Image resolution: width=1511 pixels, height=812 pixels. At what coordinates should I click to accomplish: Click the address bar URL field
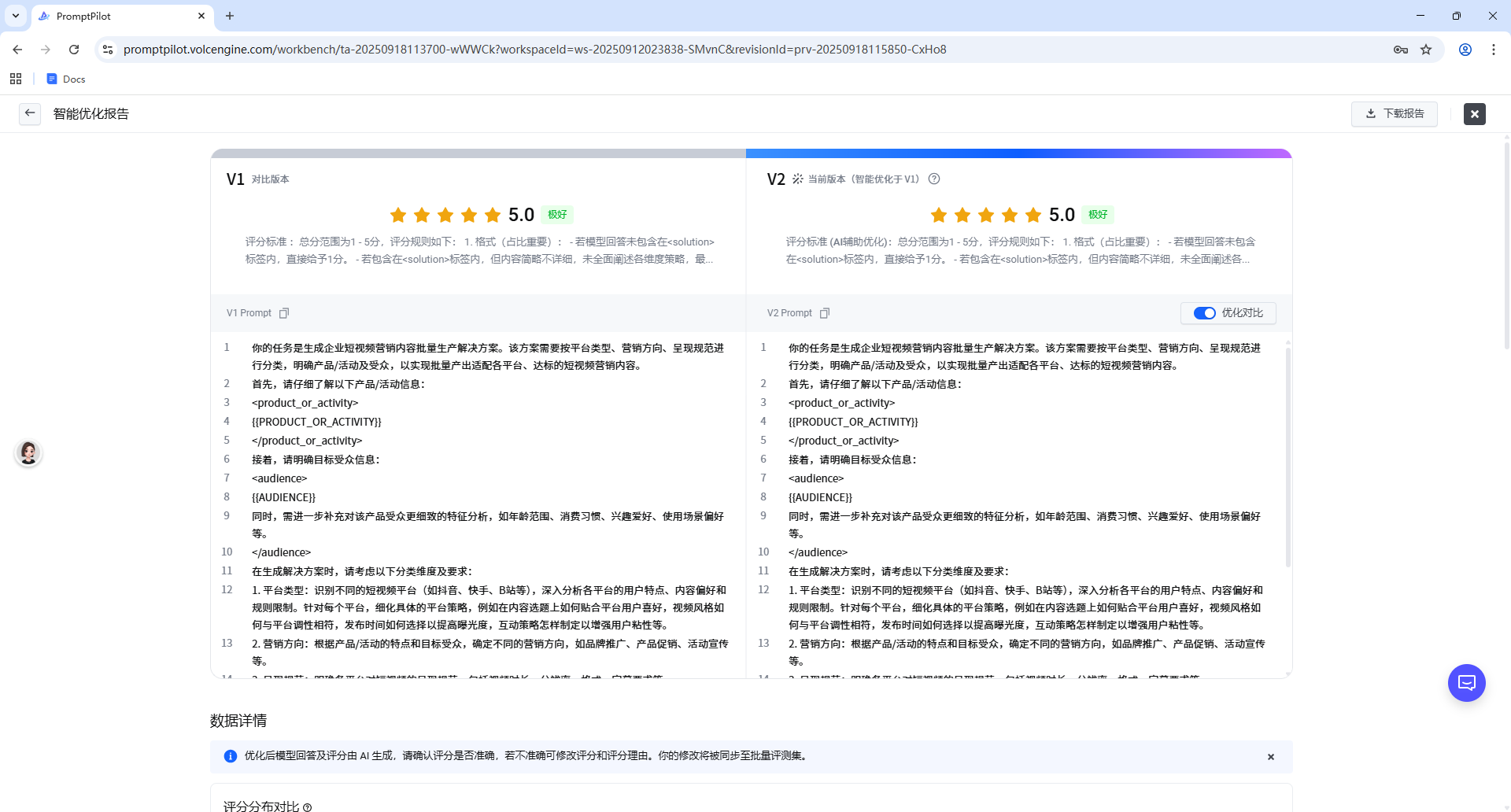coord(535,50)
